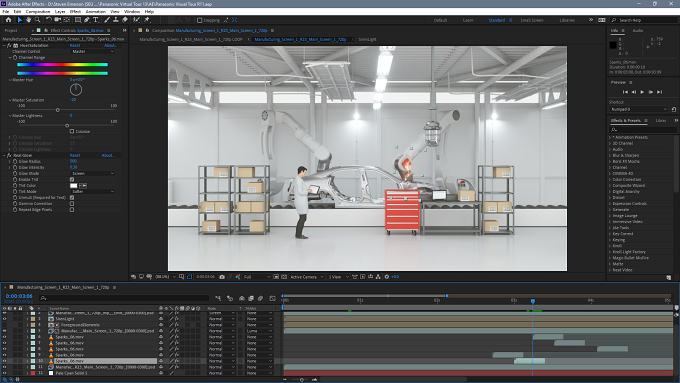Toggle Enable Tint checkbox
The height and width of the screenshot is (383, 680).
pyautogui.click(x=72, y=179)
